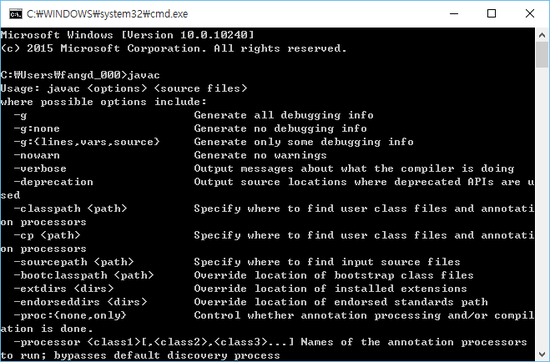The width and height of the screenshot is (550, 362).
Task: Click the '-nowarn' option text
Action: [37, 155]
